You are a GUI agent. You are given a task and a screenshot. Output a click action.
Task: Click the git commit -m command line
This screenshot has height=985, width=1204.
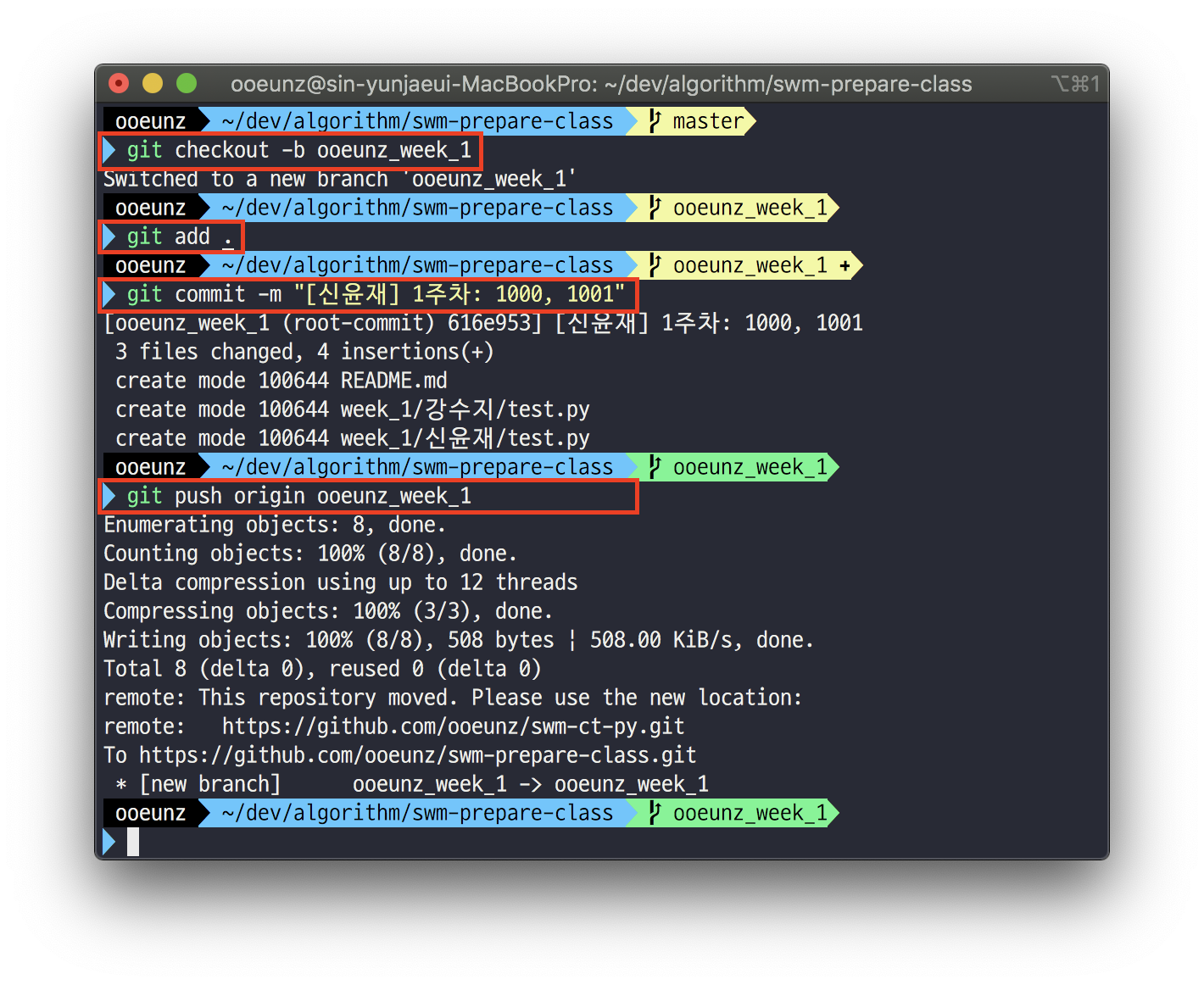click(376, 294)
